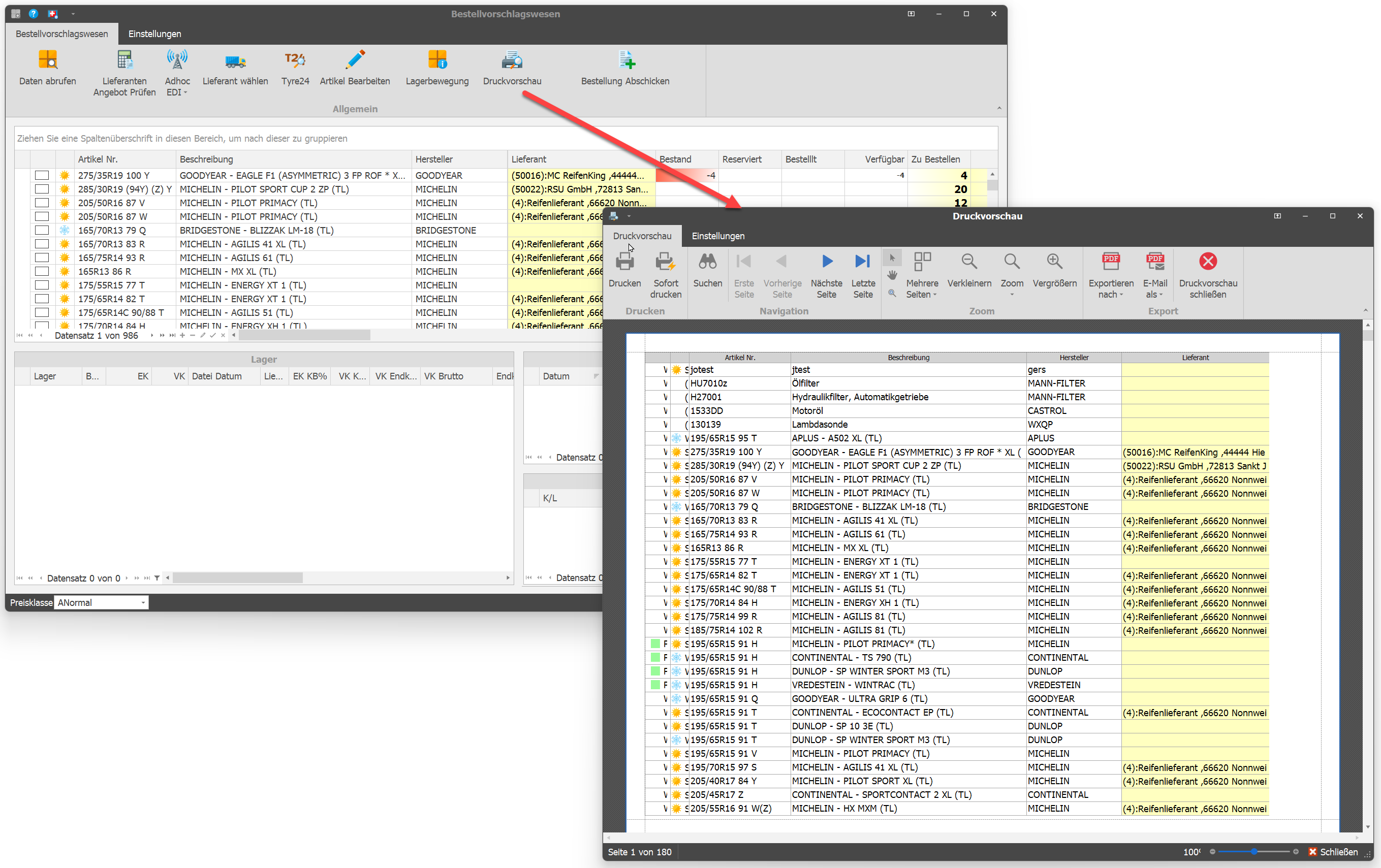The image size is (1381, 868).
Task: Open Exportieren nach PDF dropdown
Action: [1111, 275]
